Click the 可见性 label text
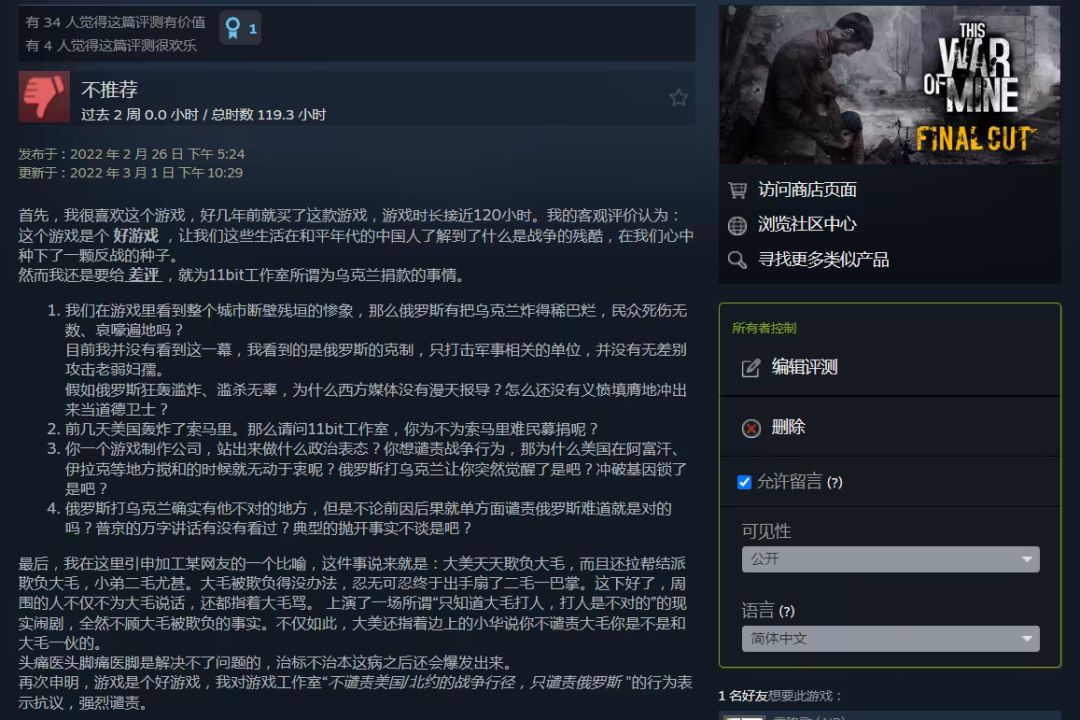The width and height of the screenshot is (1080, 720). click(766, 531)
